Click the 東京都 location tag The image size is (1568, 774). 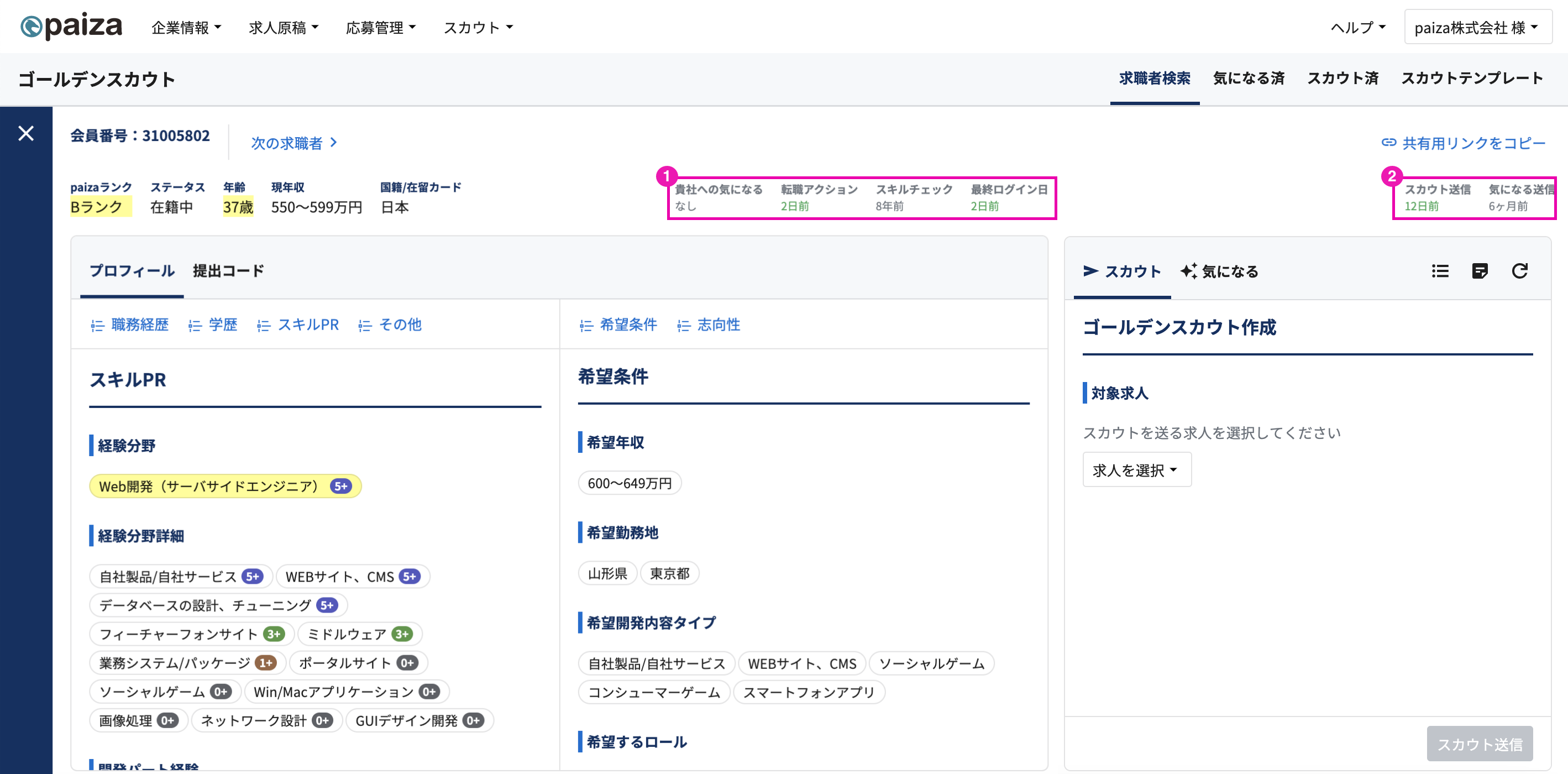coord(669,573)
